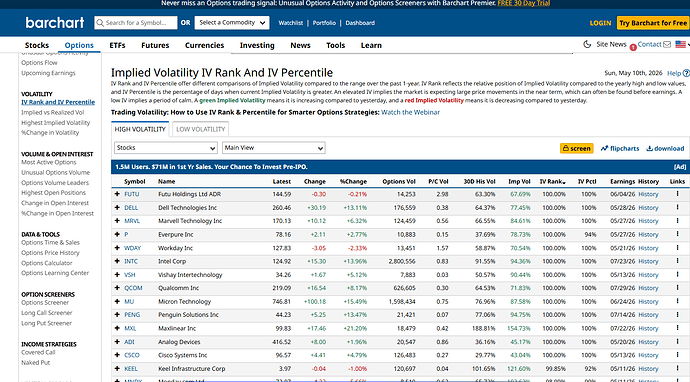Screen dimensions: 690x382
Task: Open History link for MXL row
Action: coord(648,328)
